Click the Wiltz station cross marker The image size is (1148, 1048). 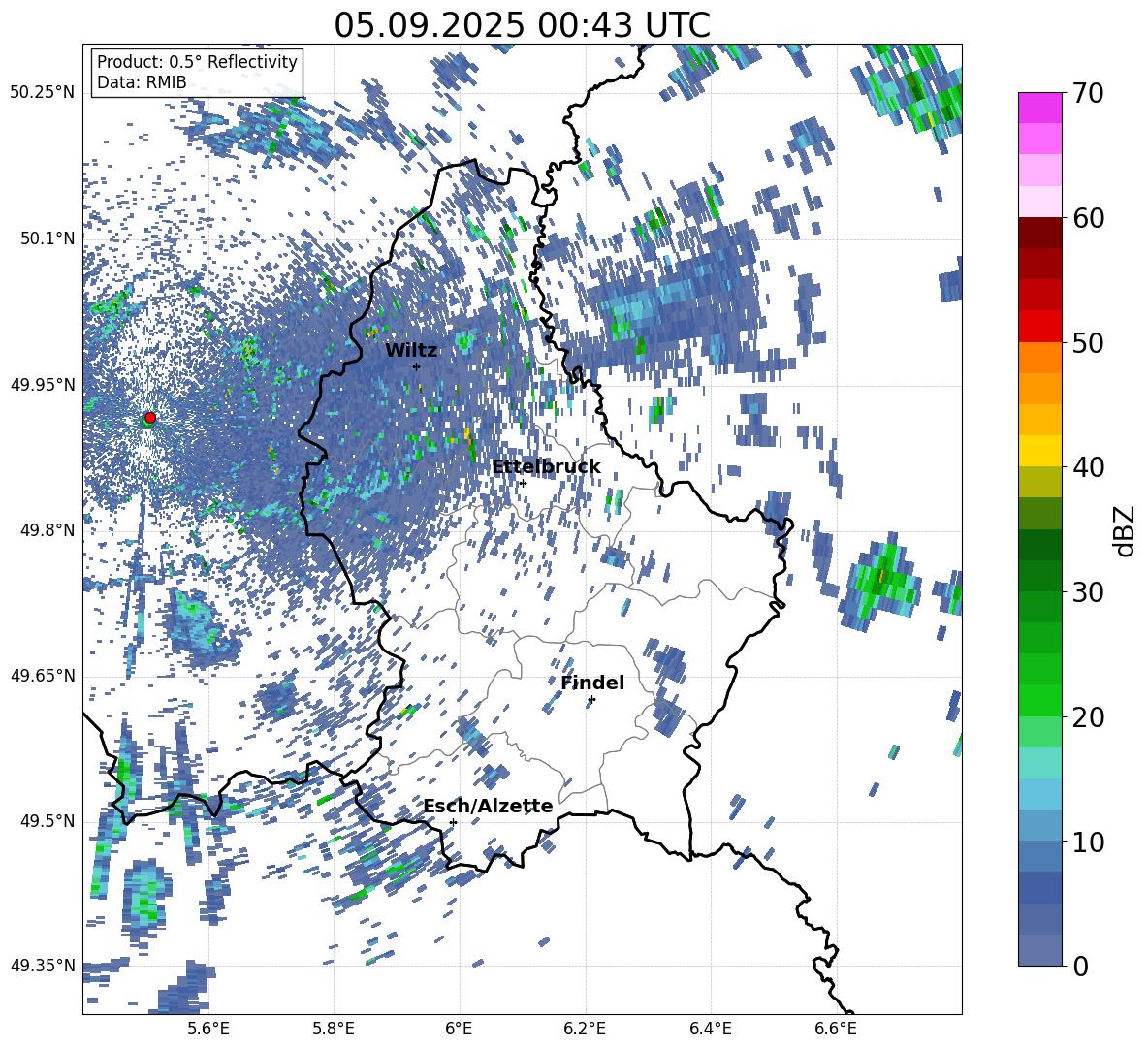417,366
